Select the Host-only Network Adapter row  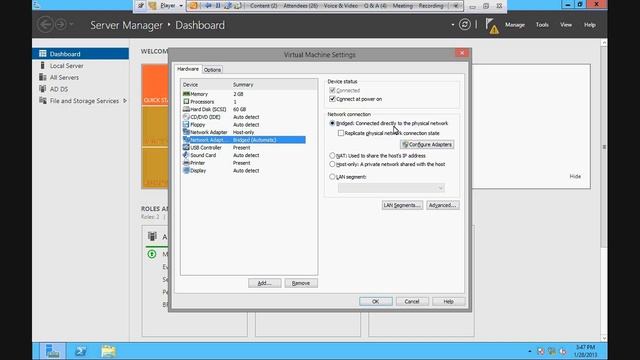[244, 132]
